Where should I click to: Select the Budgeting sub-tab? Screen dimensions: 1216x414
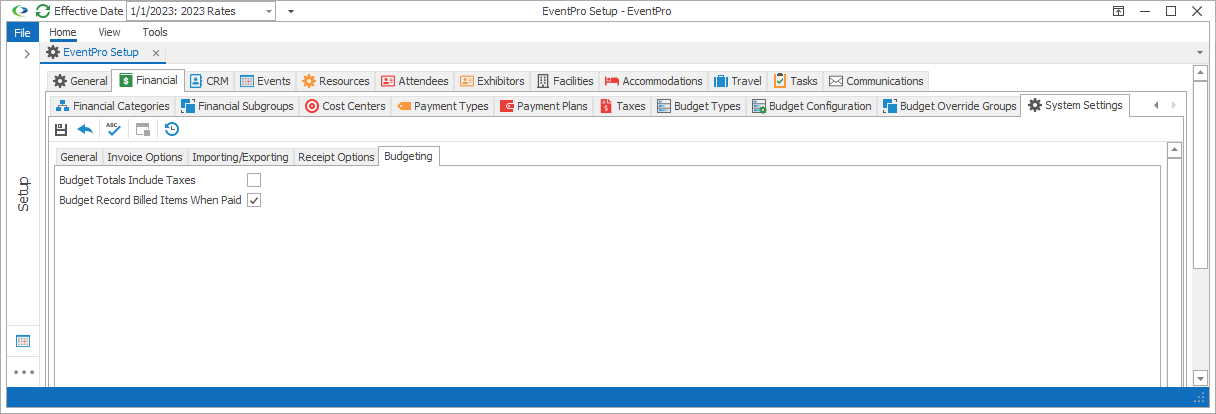point(409,156)
